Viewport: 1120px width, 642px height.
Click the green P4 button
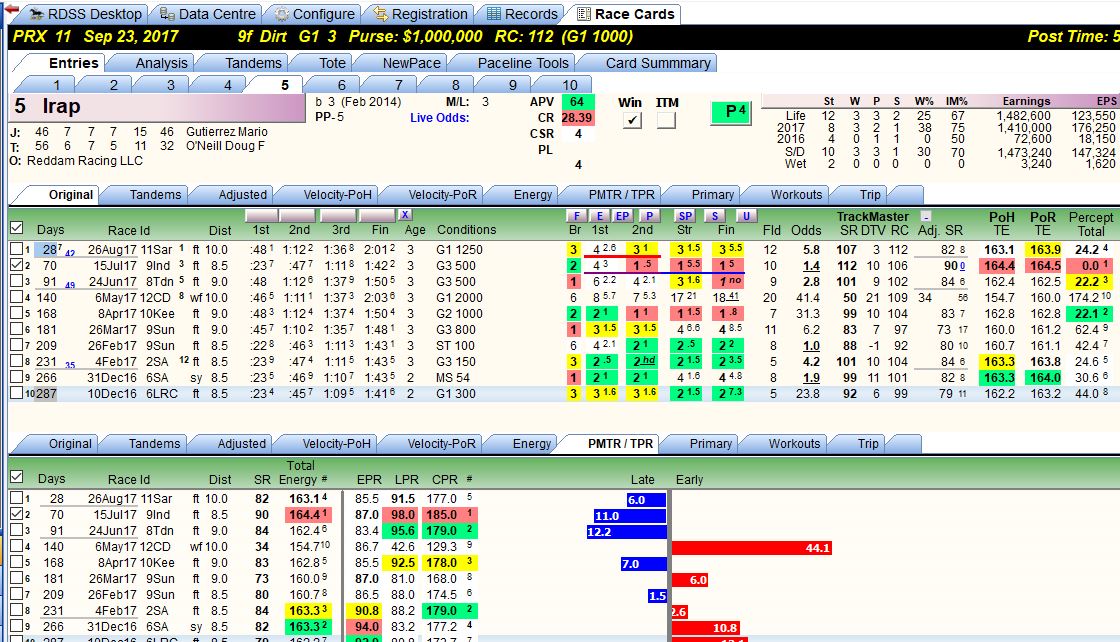point(731,112)
